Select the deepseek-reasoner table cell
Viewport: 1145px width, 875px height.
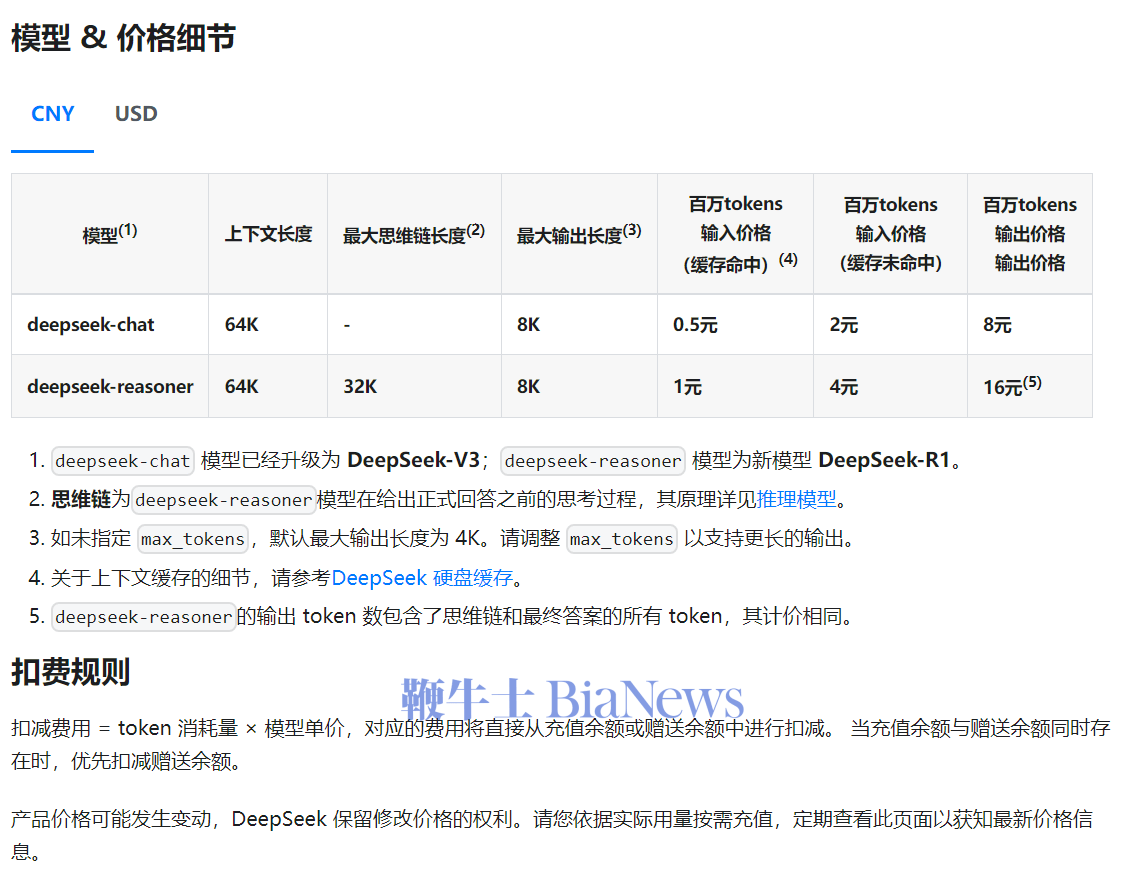pos(110,386)
